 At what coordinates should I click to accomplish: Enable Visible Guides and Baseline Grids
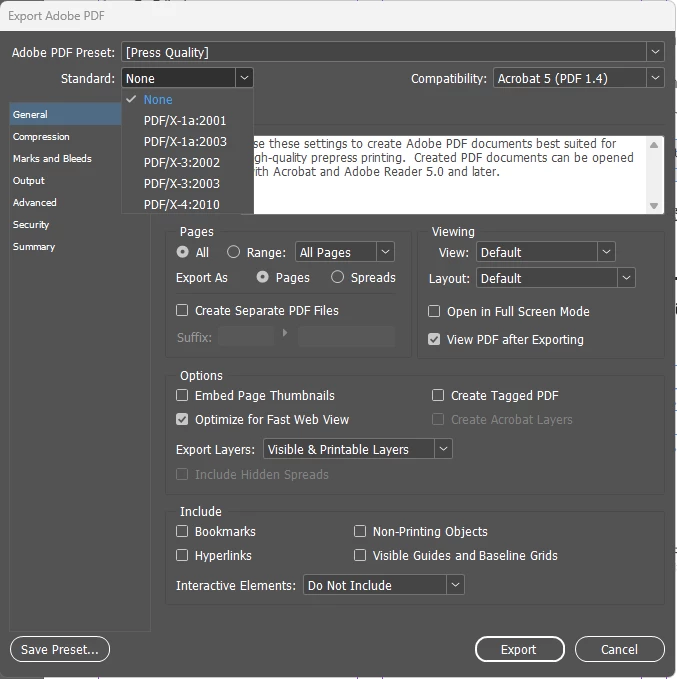tap(360, 555)
